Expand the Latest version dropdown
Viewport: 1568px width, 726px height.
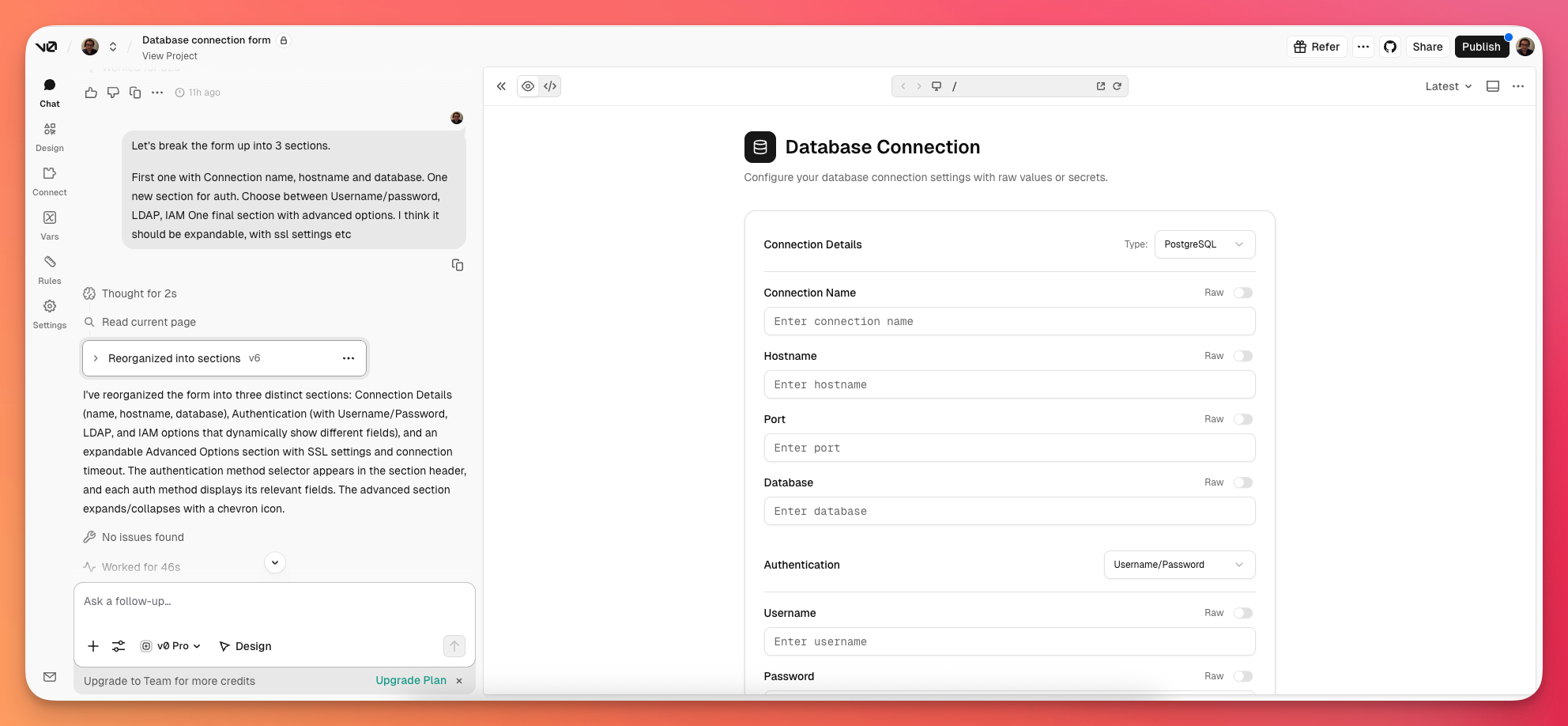pos(1448,86)
